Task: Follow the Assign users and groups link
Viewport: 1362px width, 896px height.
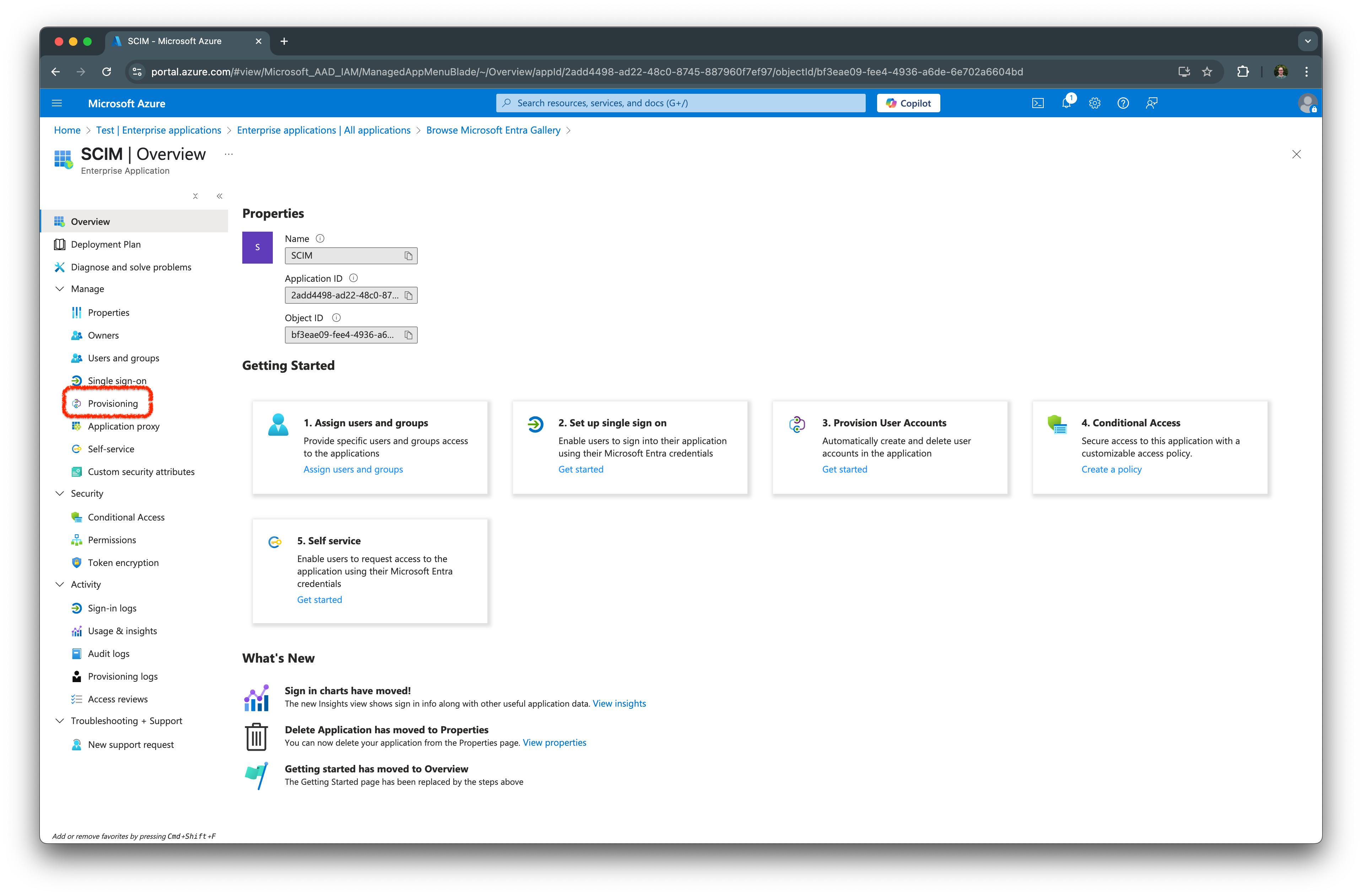Action: click(x=353, y=469)
